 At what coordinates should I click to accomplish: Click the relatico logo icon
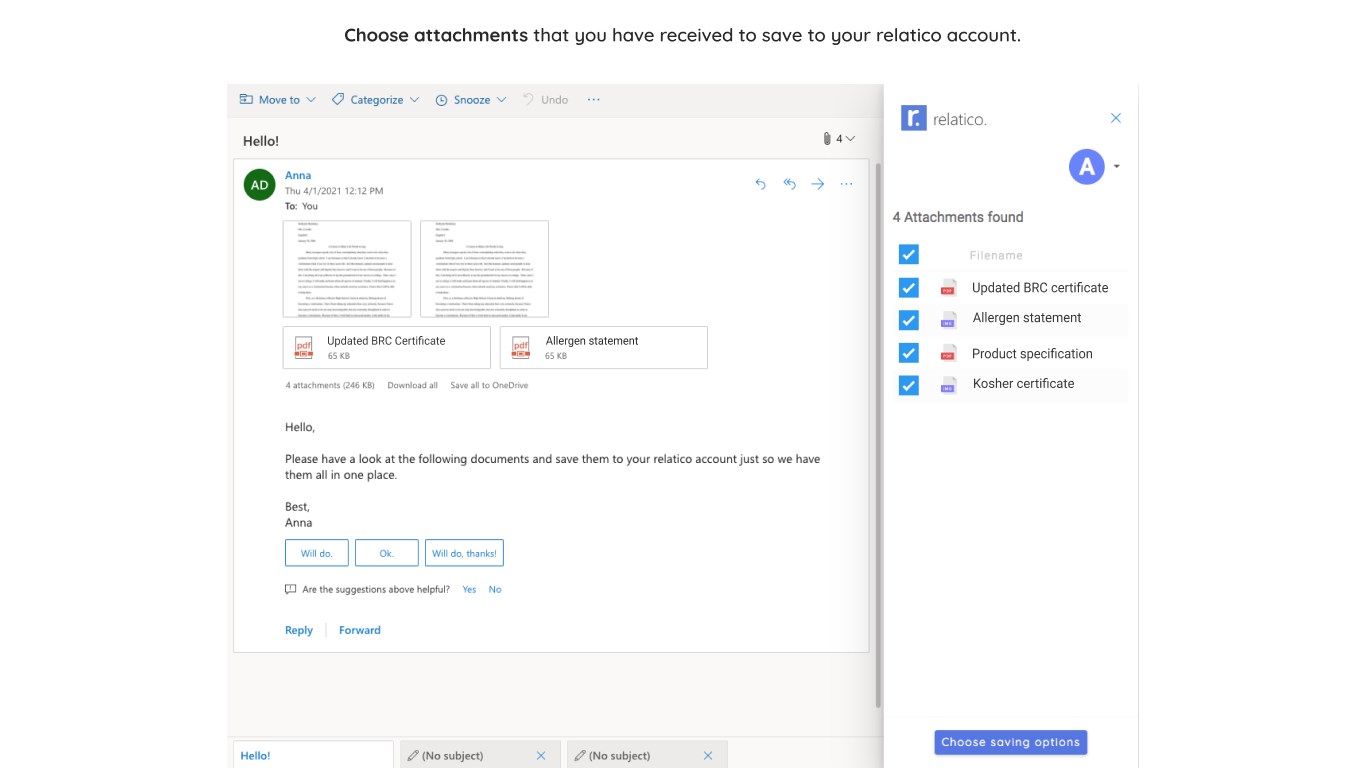[x=914, y=118]
